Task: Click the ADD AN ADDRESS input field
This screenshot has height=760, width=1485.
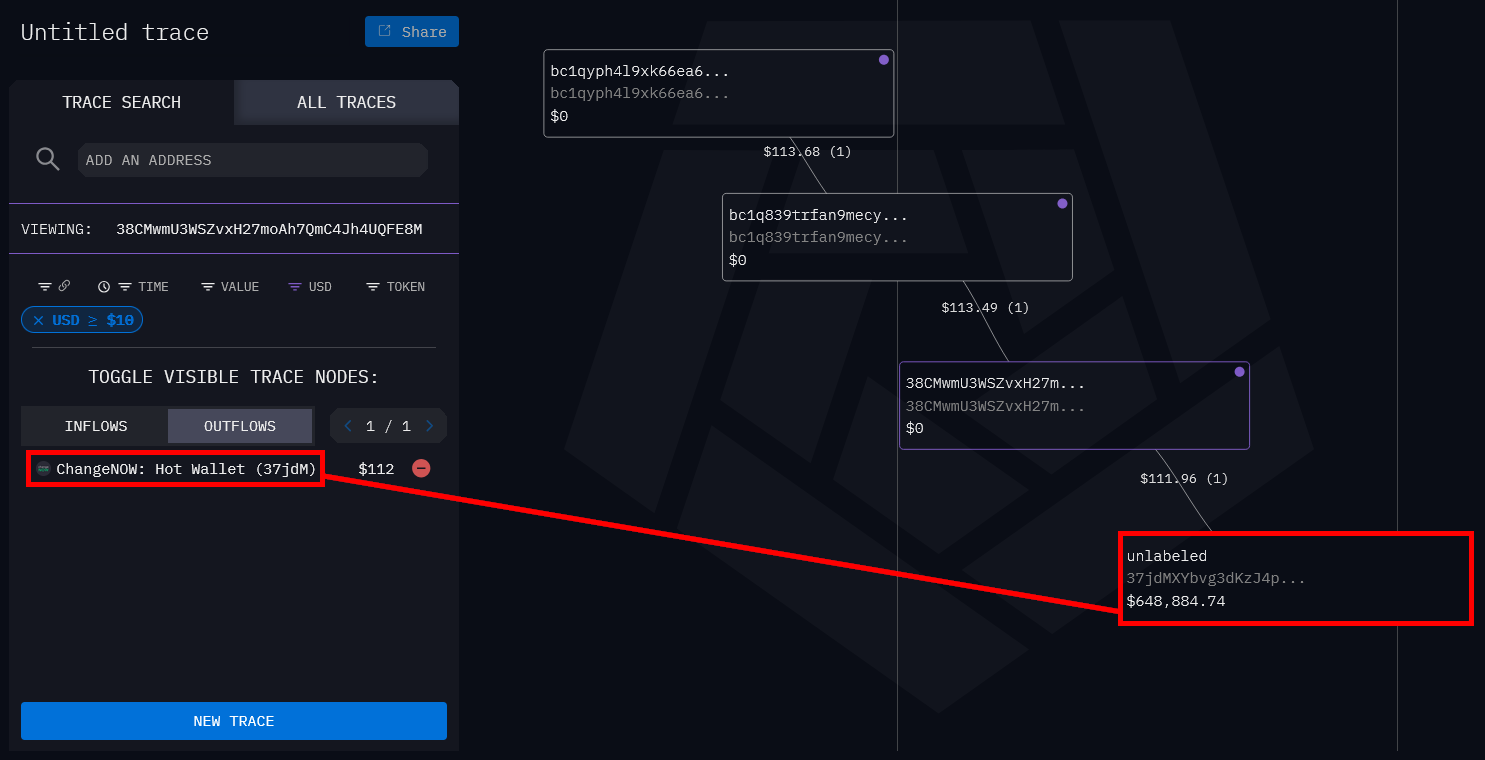Action: 252,160
